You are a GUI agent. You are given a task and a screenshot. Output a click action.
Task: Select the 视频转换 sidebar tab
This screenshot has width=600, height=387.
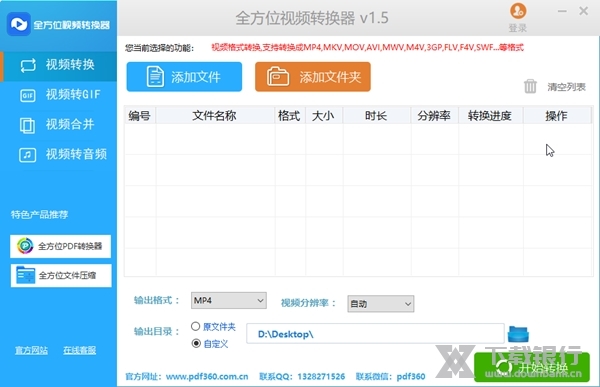[58, 65]
